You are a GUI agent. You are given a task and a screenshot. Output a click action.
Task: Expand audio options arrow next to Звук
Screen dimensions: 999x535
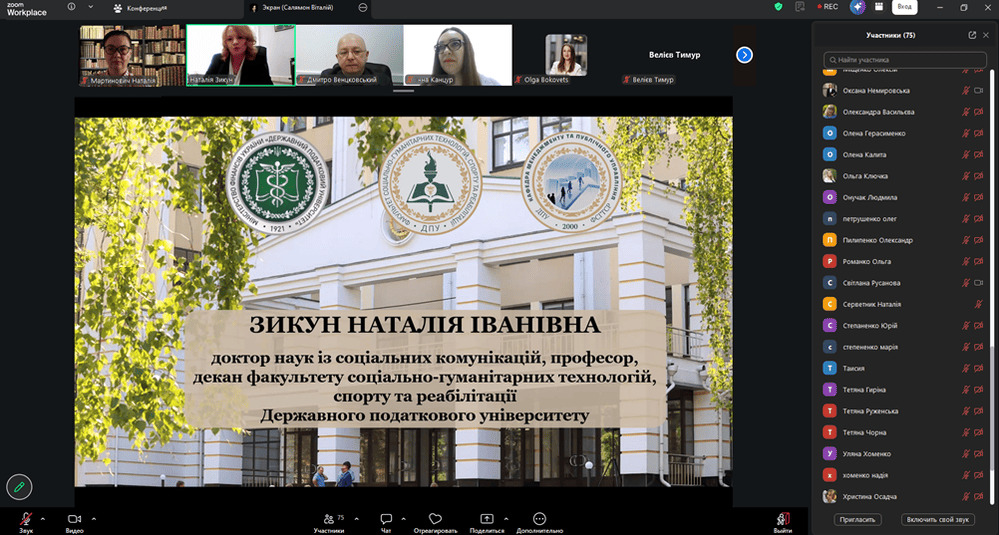(x=46, y=518)
